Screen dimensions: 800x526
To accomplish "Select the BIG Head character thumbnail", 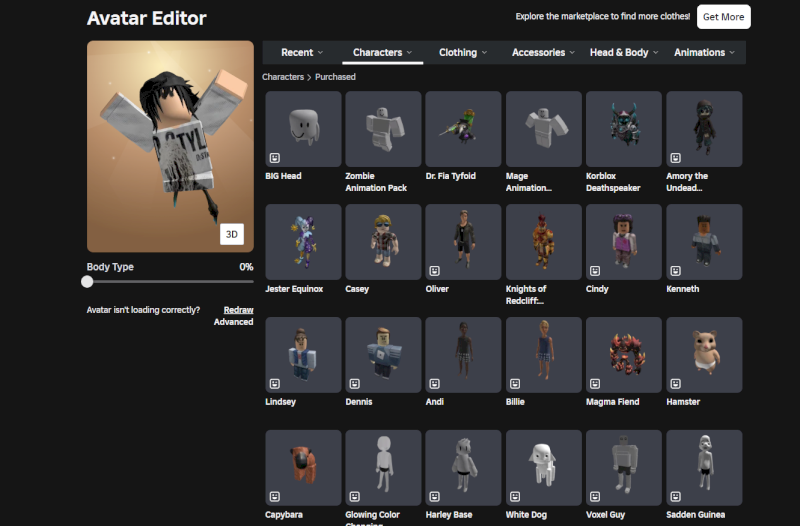I will coord(303,129).
